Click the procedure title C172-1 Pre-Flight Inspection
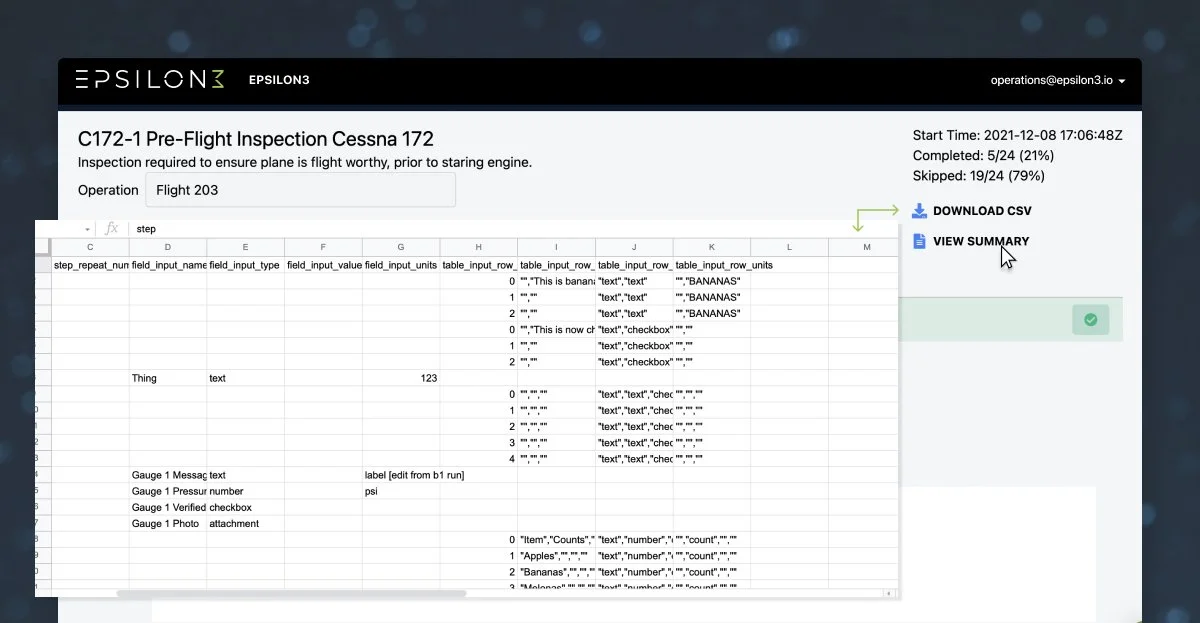The width and height of the screenshot is (1200, 623). click(256, 139)
